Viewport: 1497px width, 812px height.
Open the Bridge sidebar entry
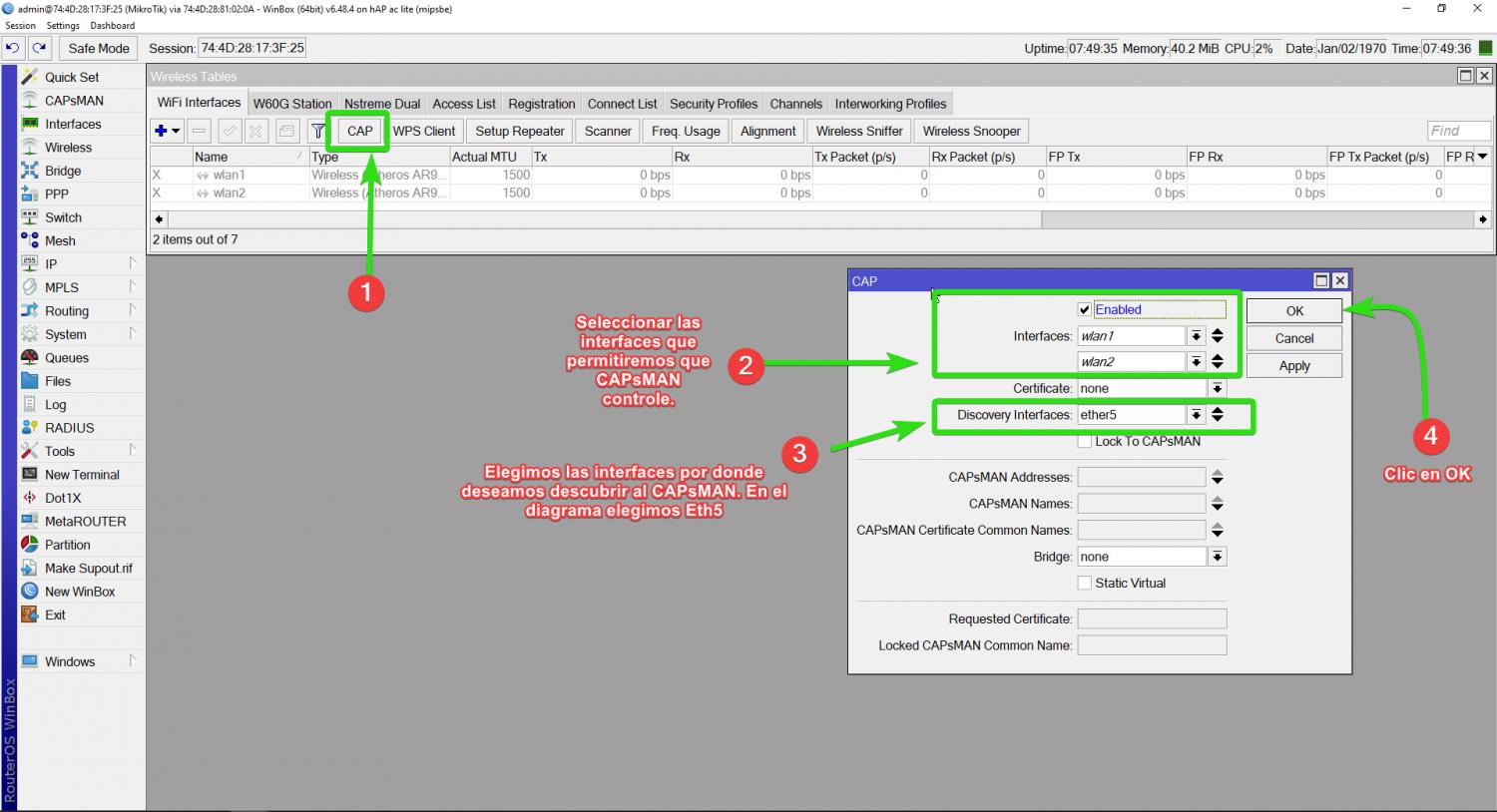[63, 171]
